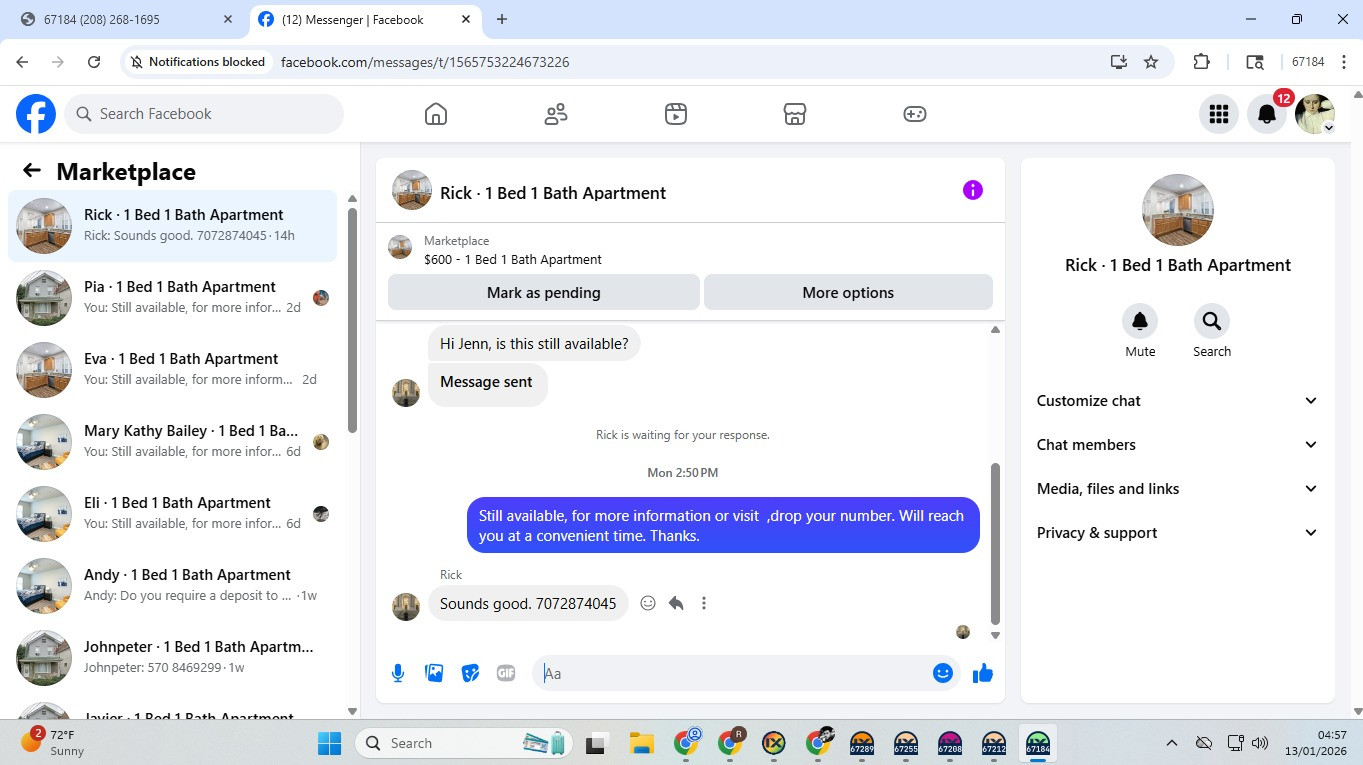React to Rick's message with emoji icon
Screen dimensions: 1363x765
coord(648,603)
